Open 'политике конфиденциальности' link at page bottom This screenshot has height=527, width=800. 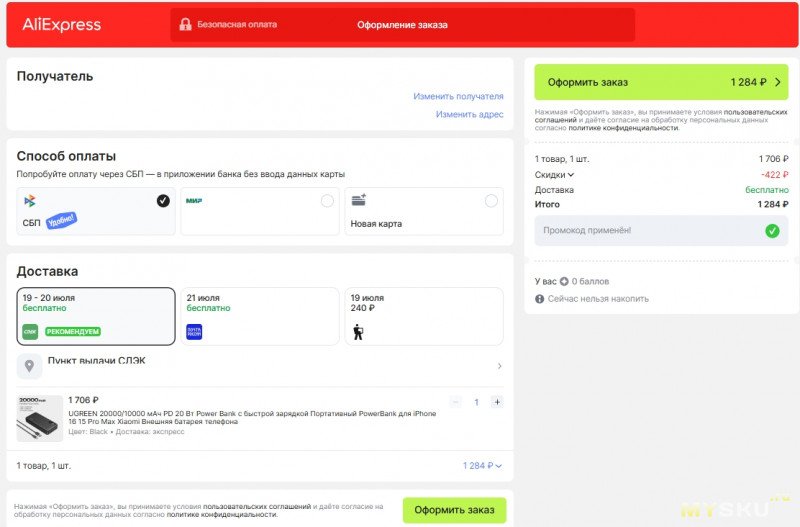(222, 515)
